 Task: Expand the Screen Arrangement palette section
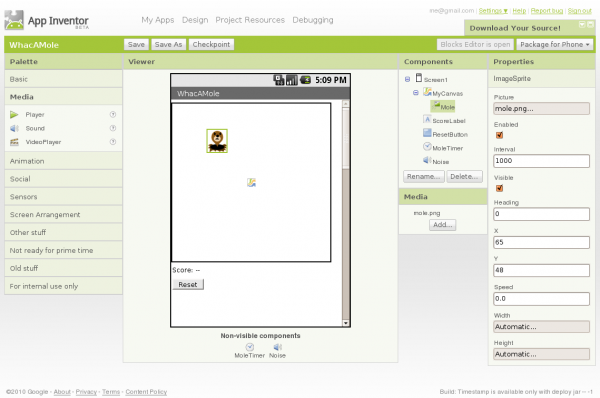pos(64,215)
